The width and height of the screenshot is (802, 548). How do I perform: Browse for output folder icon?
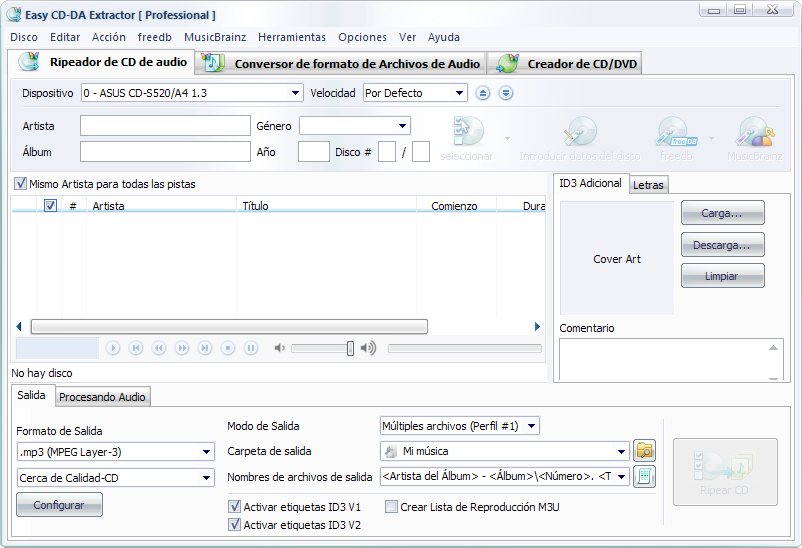[645, 451]
